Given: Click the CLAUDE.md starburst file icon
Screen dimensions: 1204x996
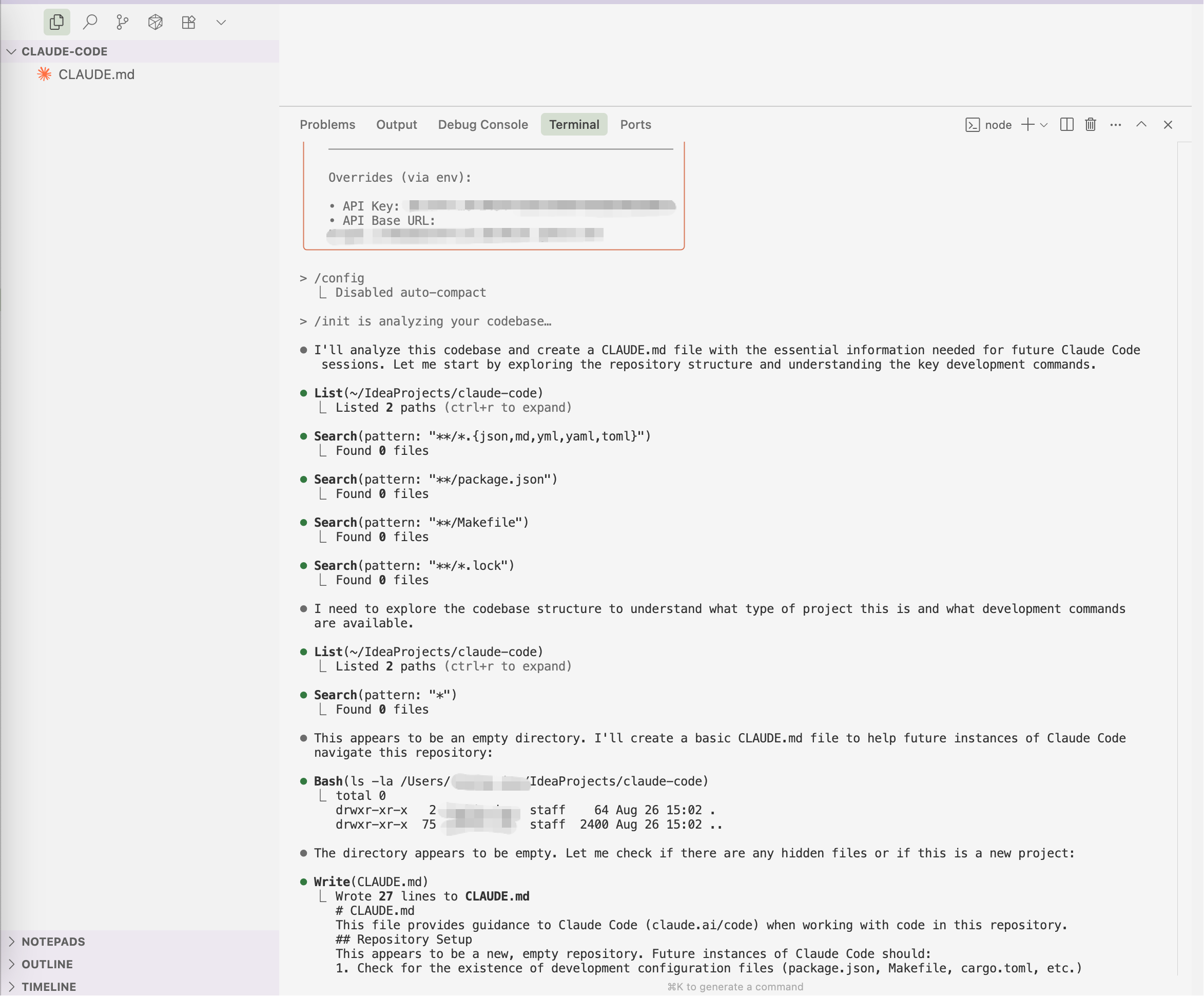Looking at the screenshot, I should tap(44, 74).
